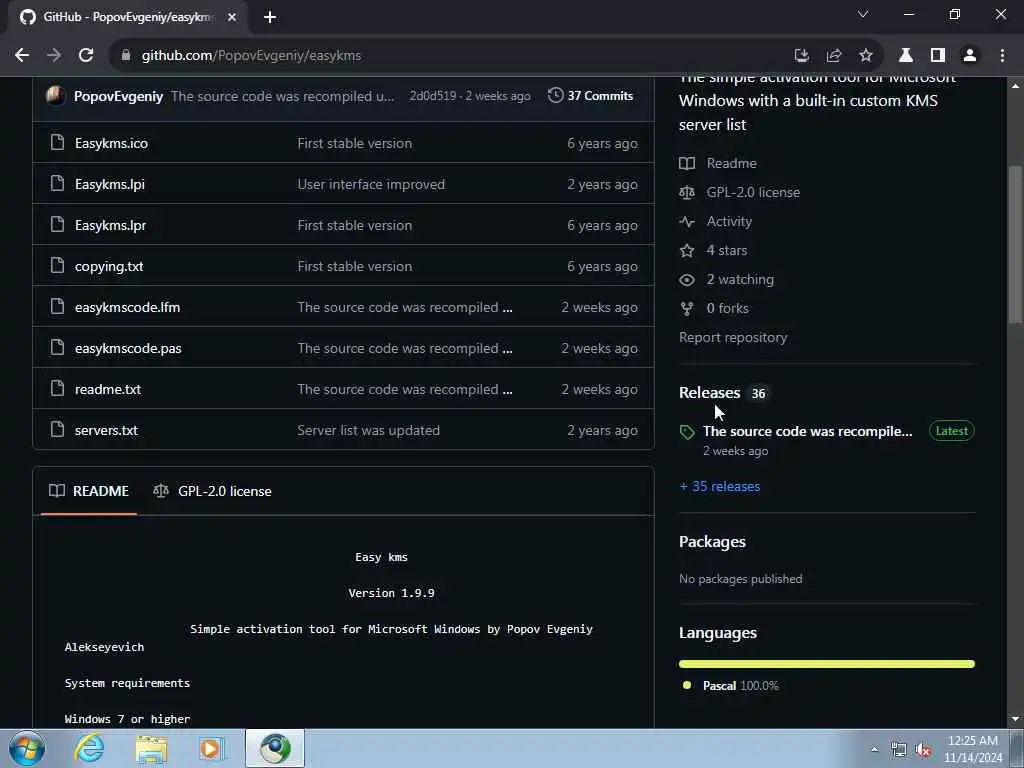Open a new browser tab
This screenshot has width=1024, height=768.
coord(270,17)
